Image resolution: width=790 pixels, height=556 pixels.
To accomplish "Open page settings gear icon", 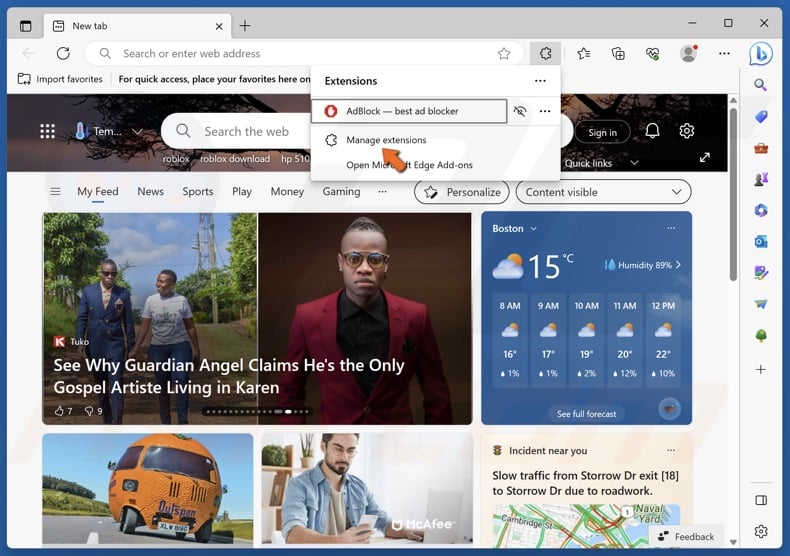I will coord(687,131).
